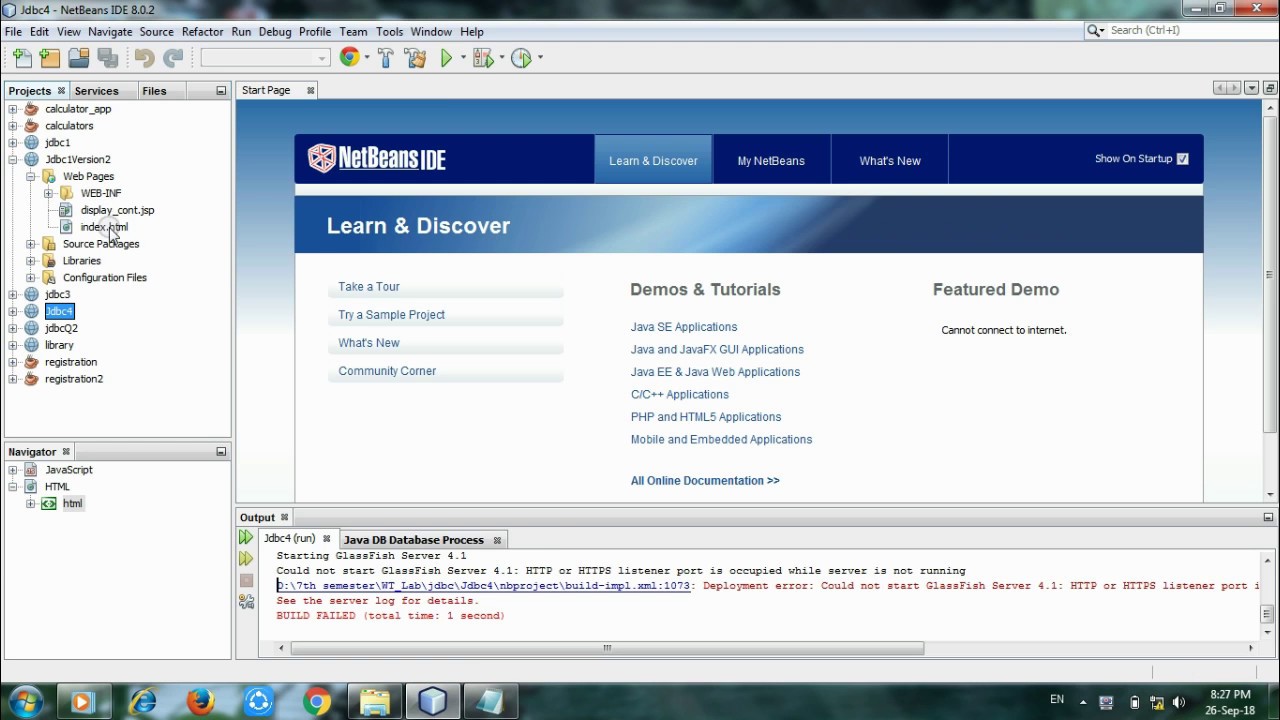Collapse the Jdbc1Version2 project node
Viewport: 1280px width, 720px height.
coord(13,160)
